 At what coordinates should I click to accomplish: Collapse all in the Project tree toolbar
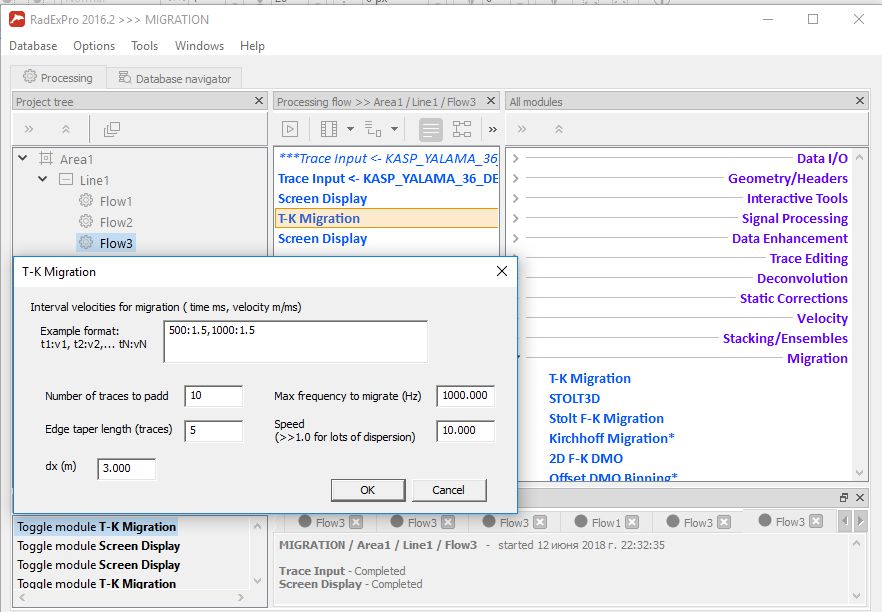66,129
